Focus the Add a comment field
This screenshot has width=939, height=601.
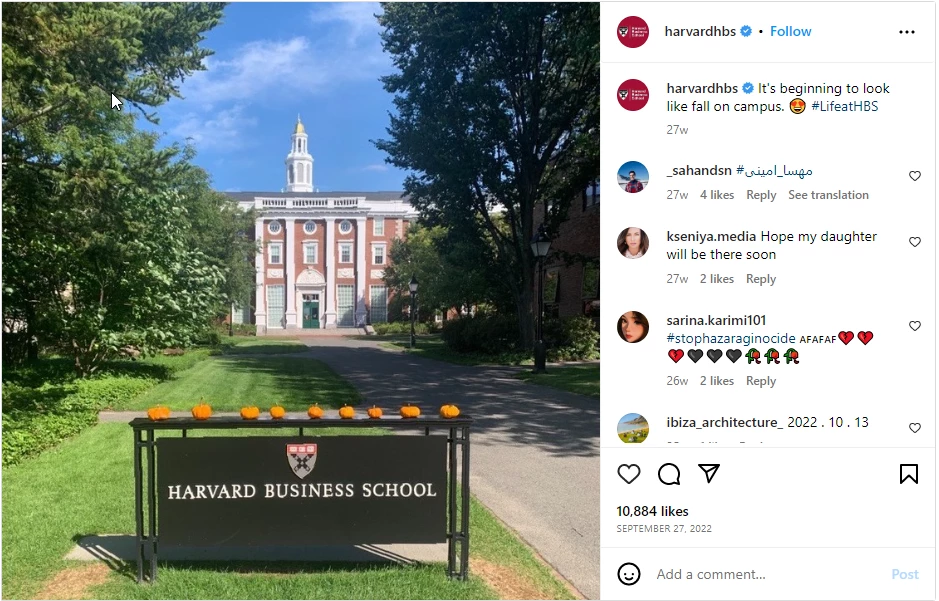[x=770, y=574]
